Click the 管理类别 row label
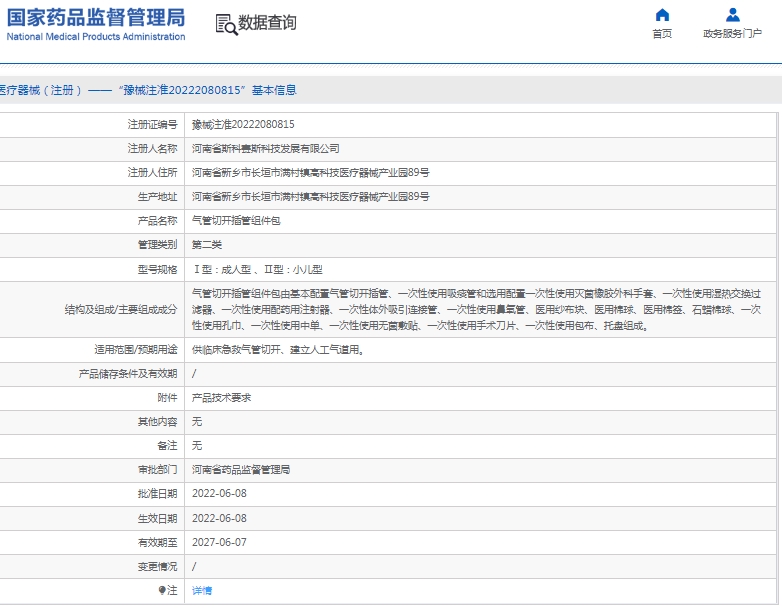This screenshot has height=608, width=782. pos(157,244)
